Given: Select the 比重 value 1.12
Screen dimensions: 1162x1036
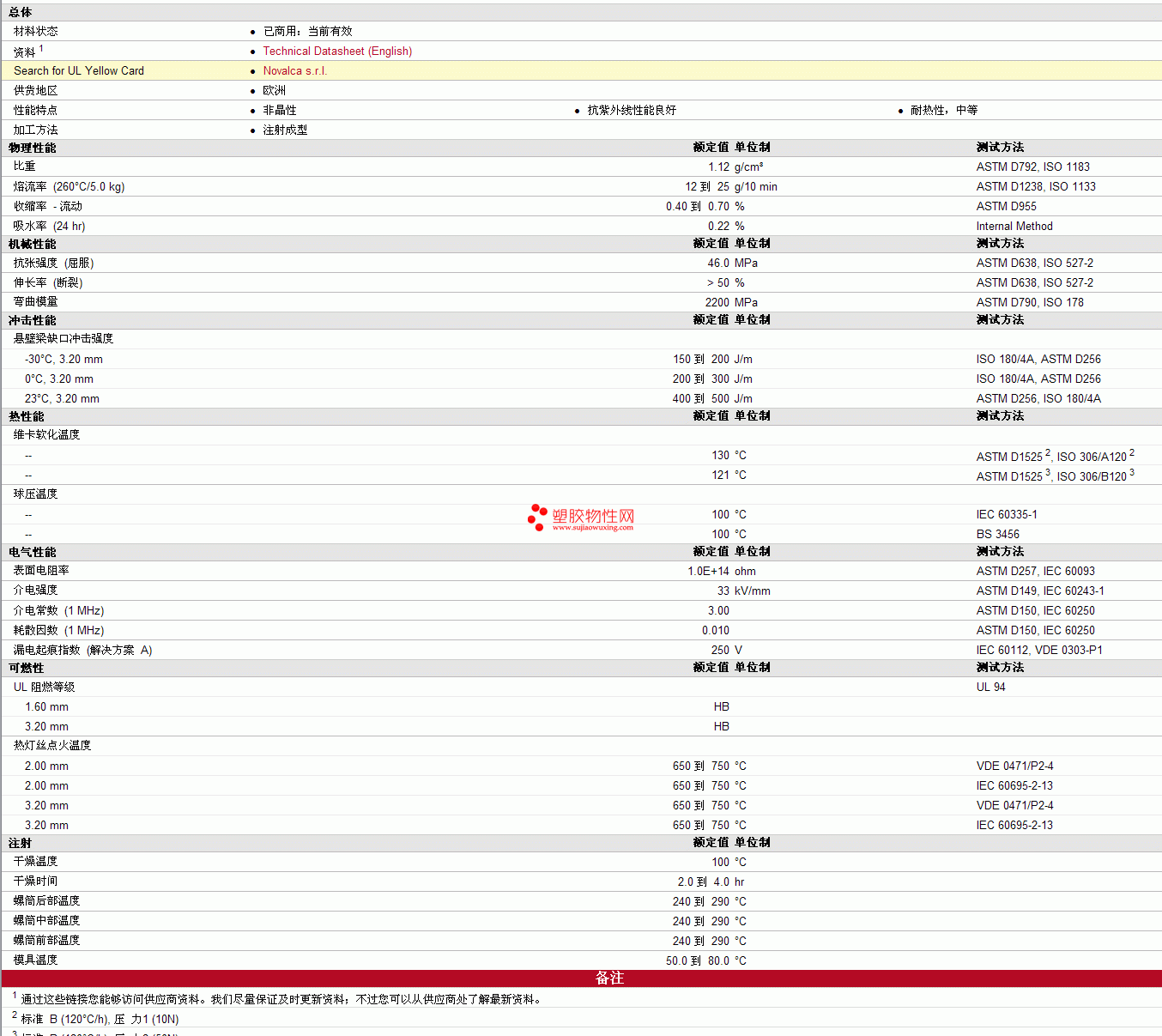Looking at the screenshot, I should 719,167.
